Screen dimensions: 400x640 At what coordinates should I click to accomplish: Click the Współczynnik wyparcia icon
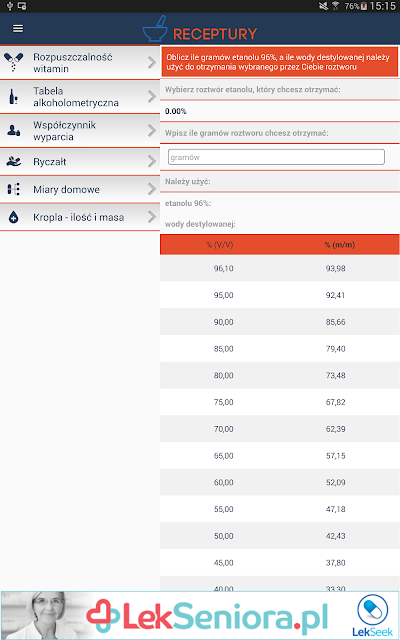[x=13, y=131]
